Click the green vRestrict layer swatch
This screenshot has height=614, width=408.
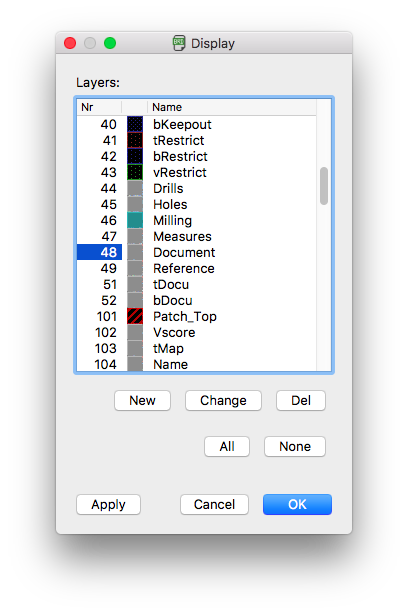(x=135, y=172)
